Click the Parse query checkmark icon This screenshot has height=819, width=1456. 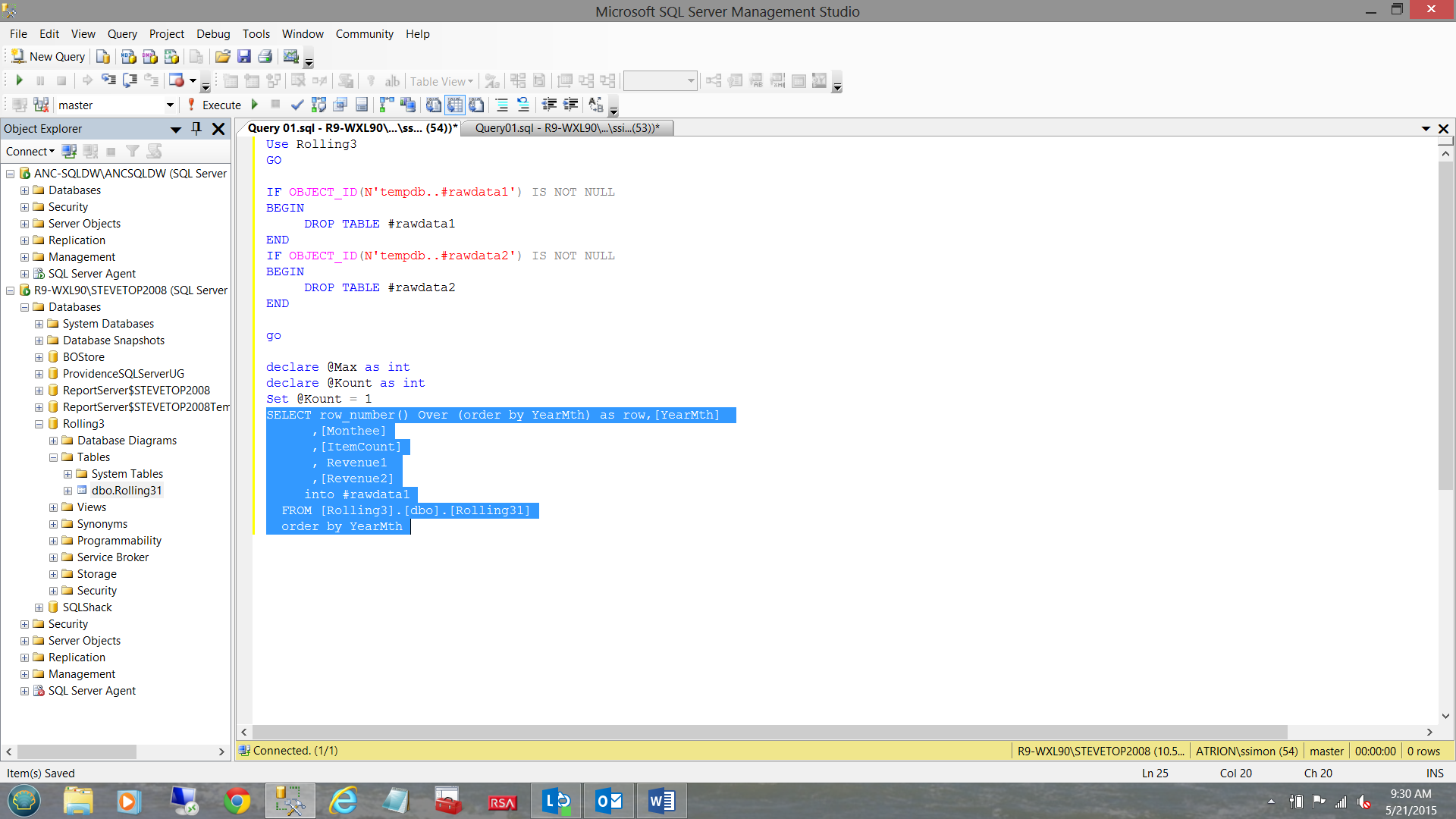pyautogui.click(x=297, y=105)
